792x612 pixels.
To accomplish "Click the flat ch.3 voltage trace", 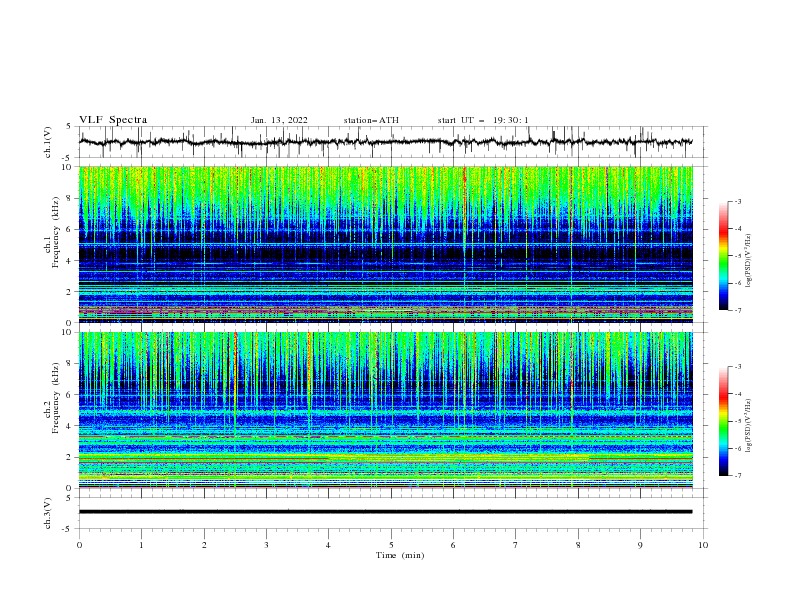I will click(x=385, y=512).
